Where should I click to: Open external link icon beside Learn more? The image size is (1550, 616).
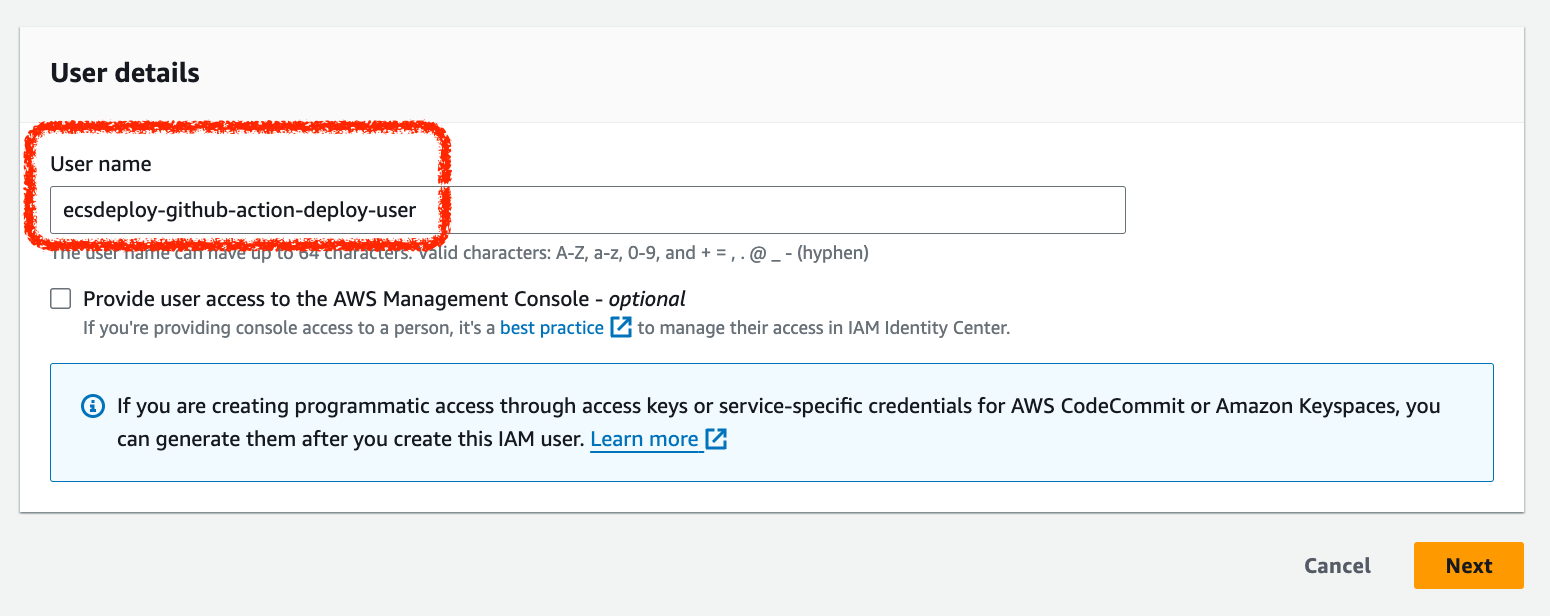click(716, 439)
